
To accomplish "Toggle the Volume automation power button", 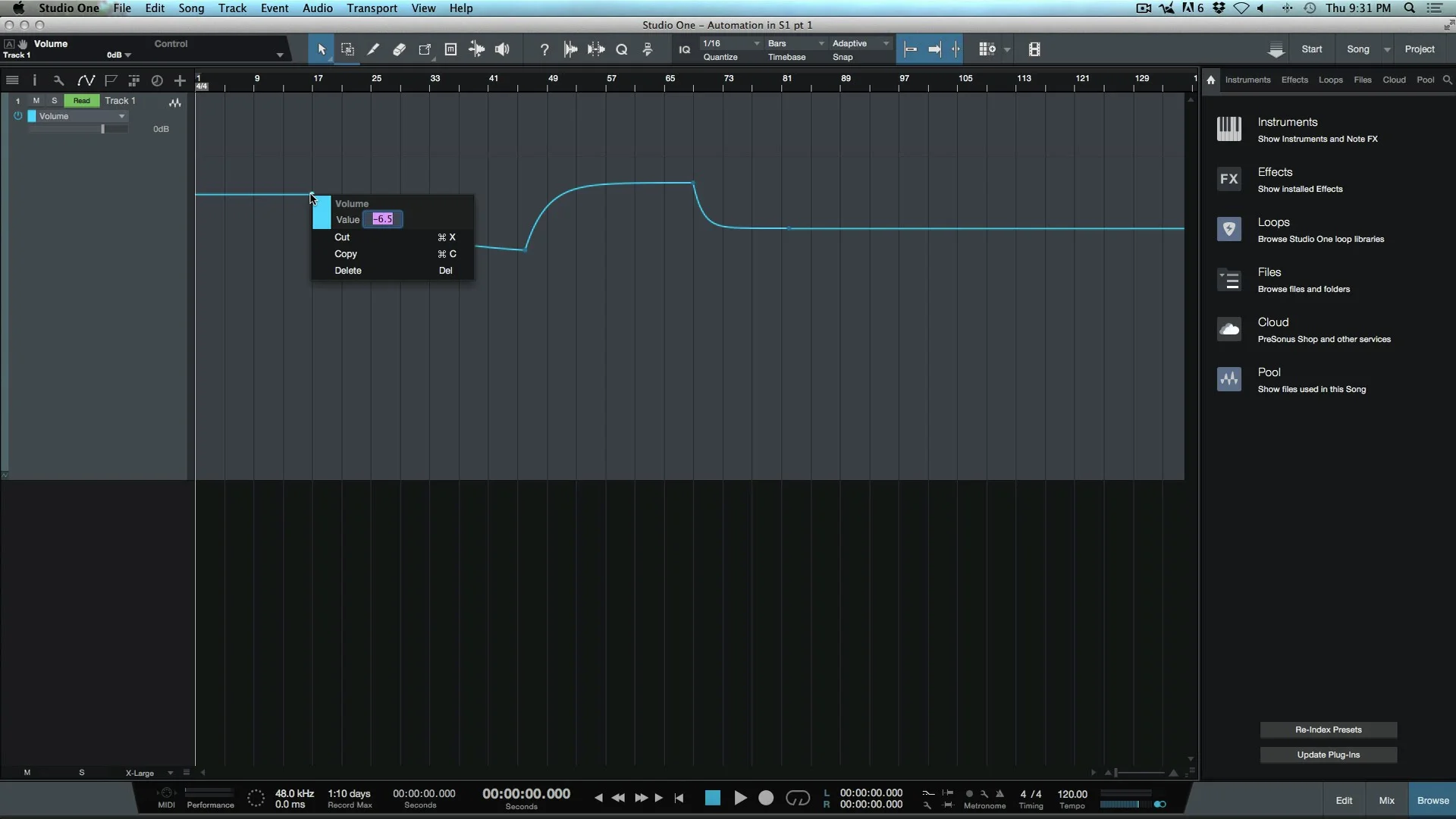I will coord(18,116).
